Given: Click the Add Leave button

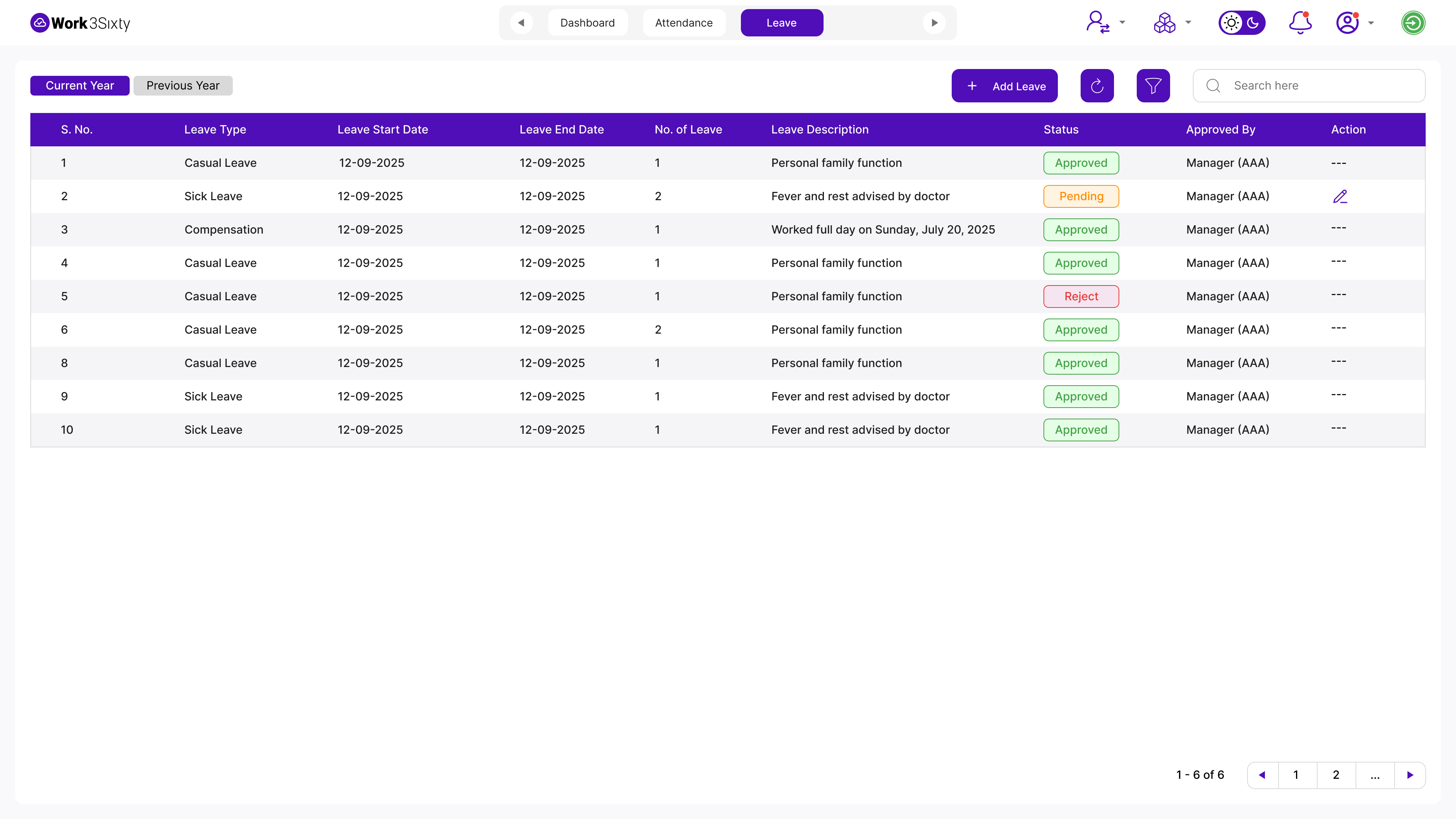Looking at the screenshot, I should pos(1004,86).
